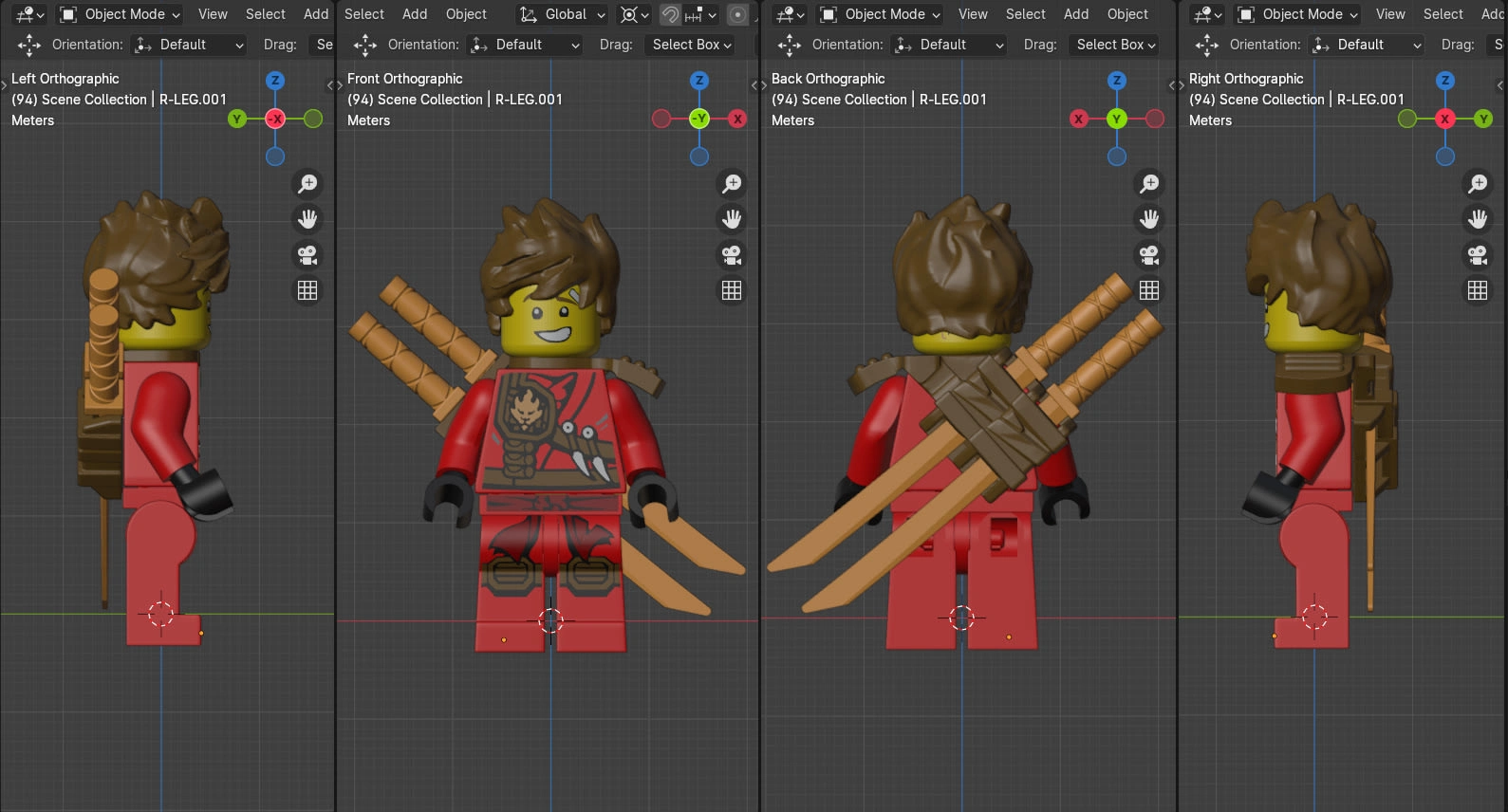Open the snapping options dropdown
This screenshot has height=812, width=1508.
point(700,14)
